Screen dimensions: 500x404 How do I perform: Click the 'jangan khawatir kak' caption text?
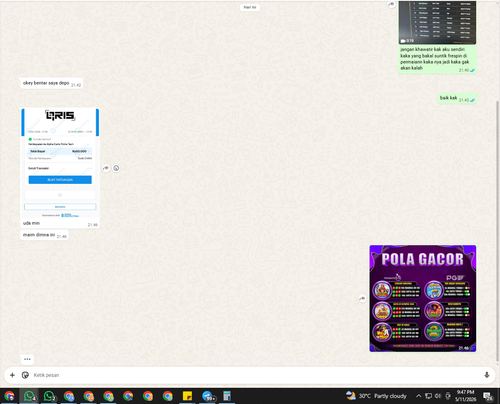tap(435, 59)
